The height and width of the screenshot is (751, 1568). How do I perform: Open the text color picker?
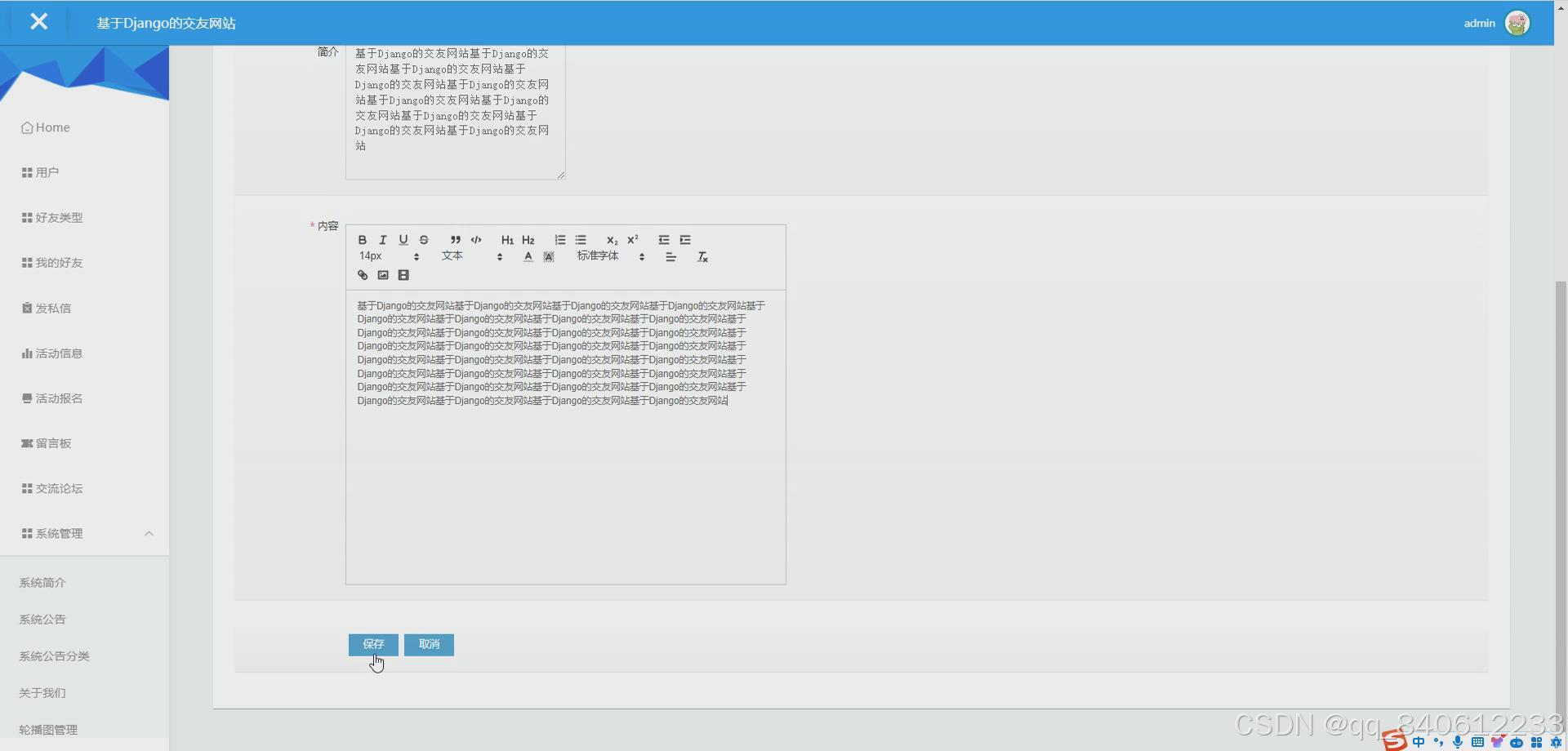coord(528,256)
